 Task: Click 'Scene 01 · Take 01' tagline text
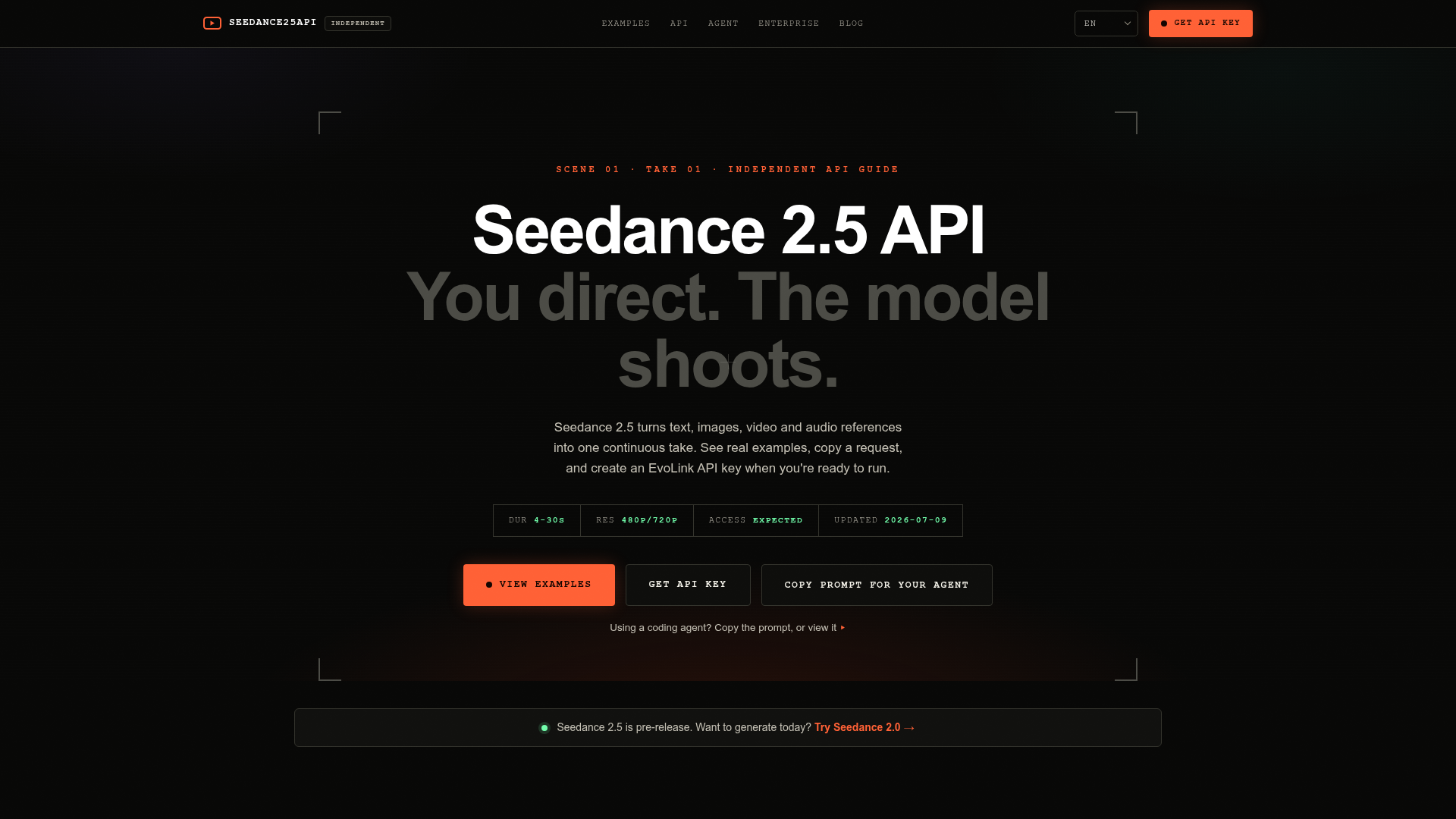[629, 170]
